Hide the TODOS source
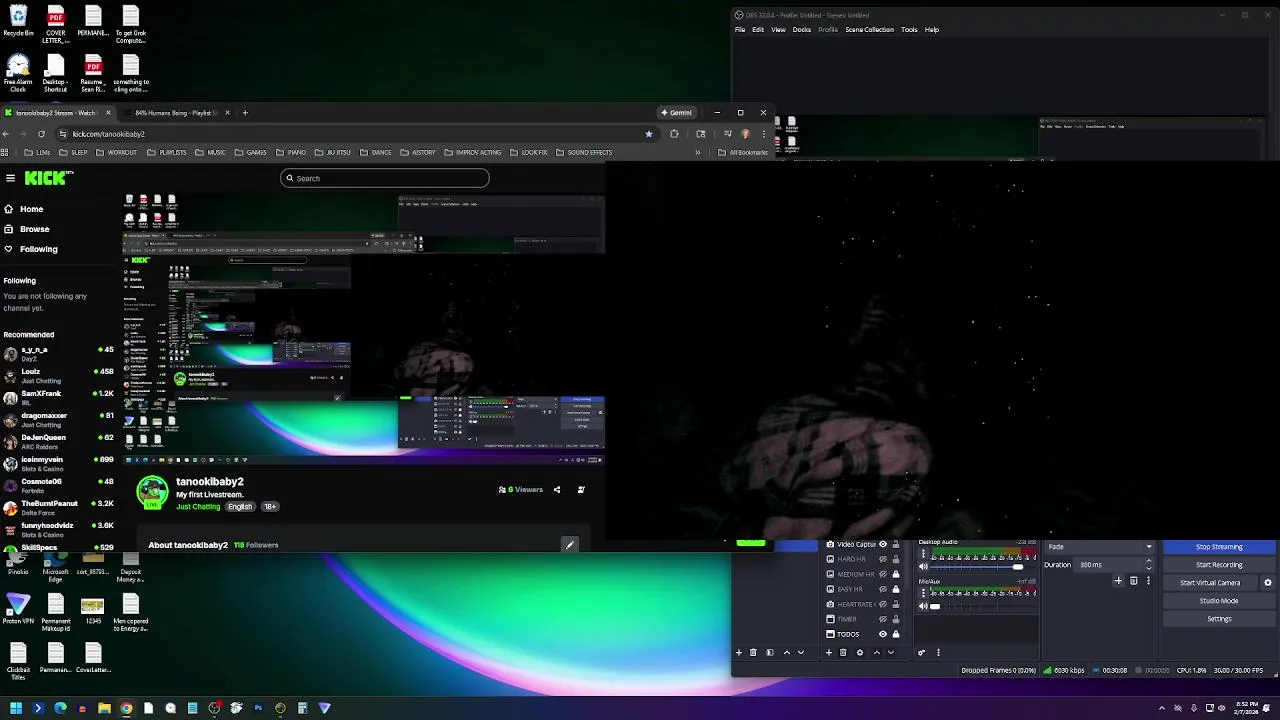This screenshot has width=1280, height=720. (882, 634)
